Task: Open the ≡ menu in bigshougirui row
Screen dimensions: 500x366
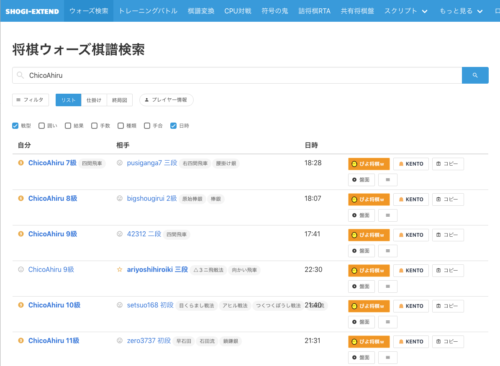Action: (x=388, y=215)
